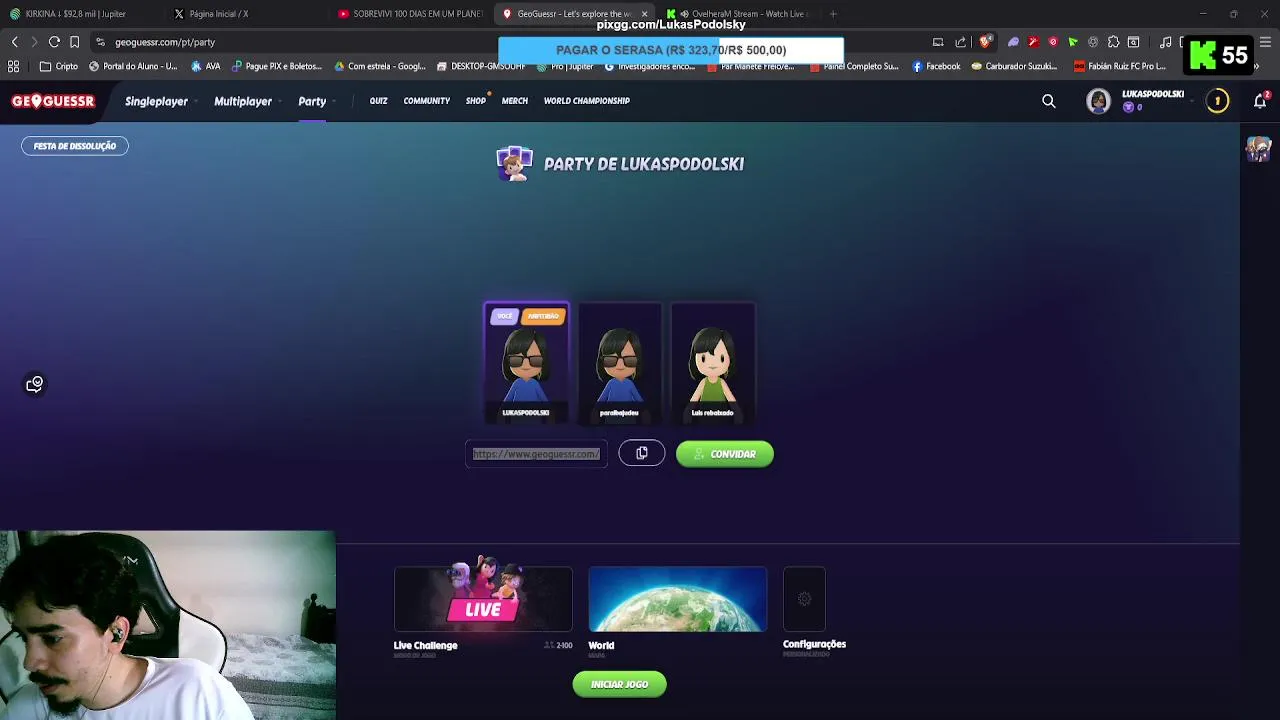Click Festa de Dissolução button
This screenshot has height=720, width=1280.
pyautogui.click(x=75, y=146)
